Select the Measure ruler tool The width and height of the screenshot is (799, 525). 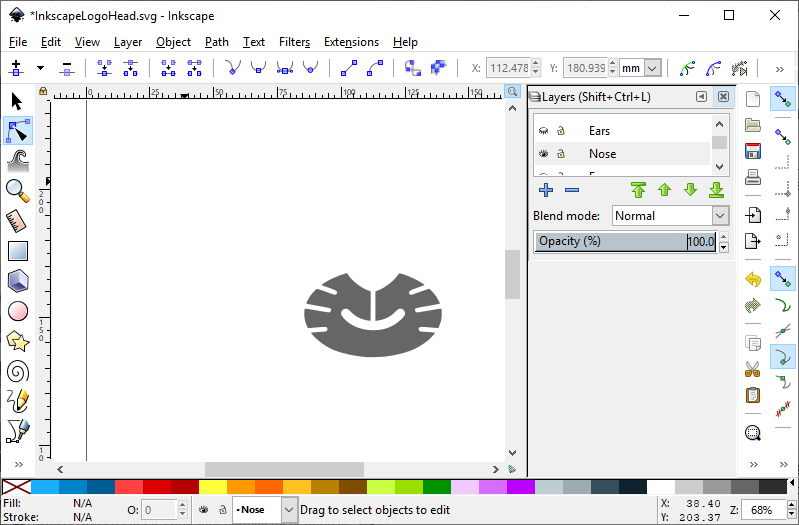[x=17, y=221]
